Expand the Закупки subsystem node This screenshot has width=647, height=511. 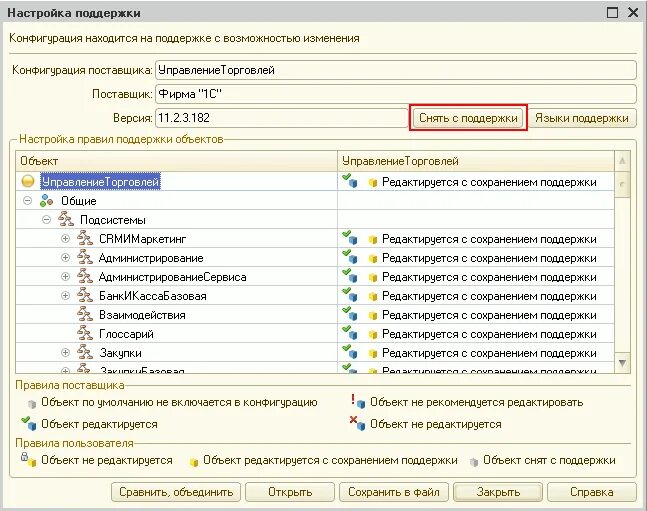coord(66,352)
